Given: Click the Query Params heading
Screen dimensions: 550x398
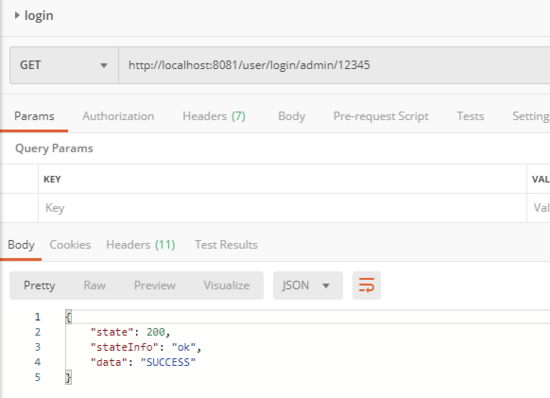Looking at the screenshot, I should [x=54, y=148].
